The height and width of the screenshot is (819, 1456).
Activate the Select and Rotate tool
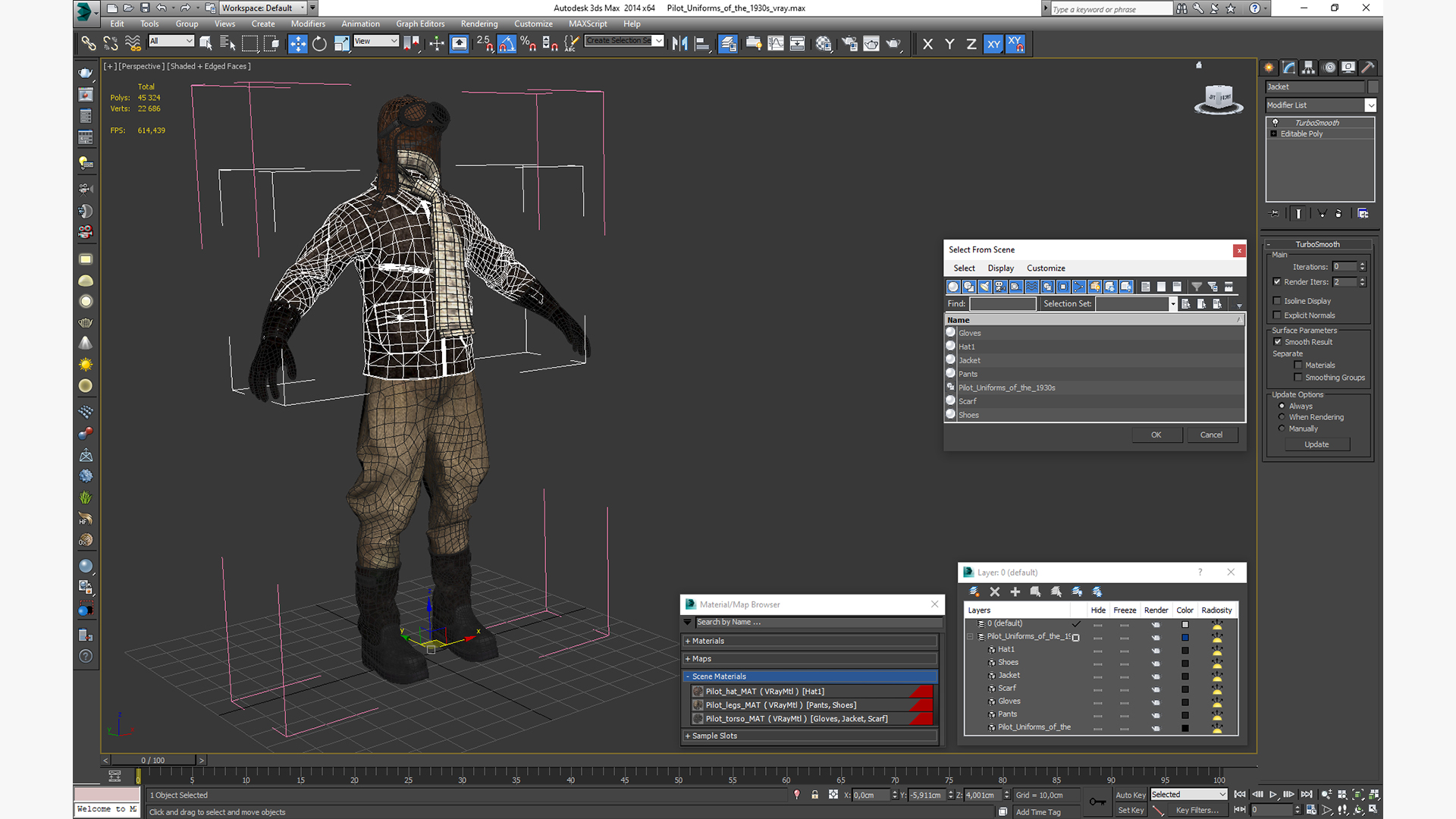click(x=319, y=44)
